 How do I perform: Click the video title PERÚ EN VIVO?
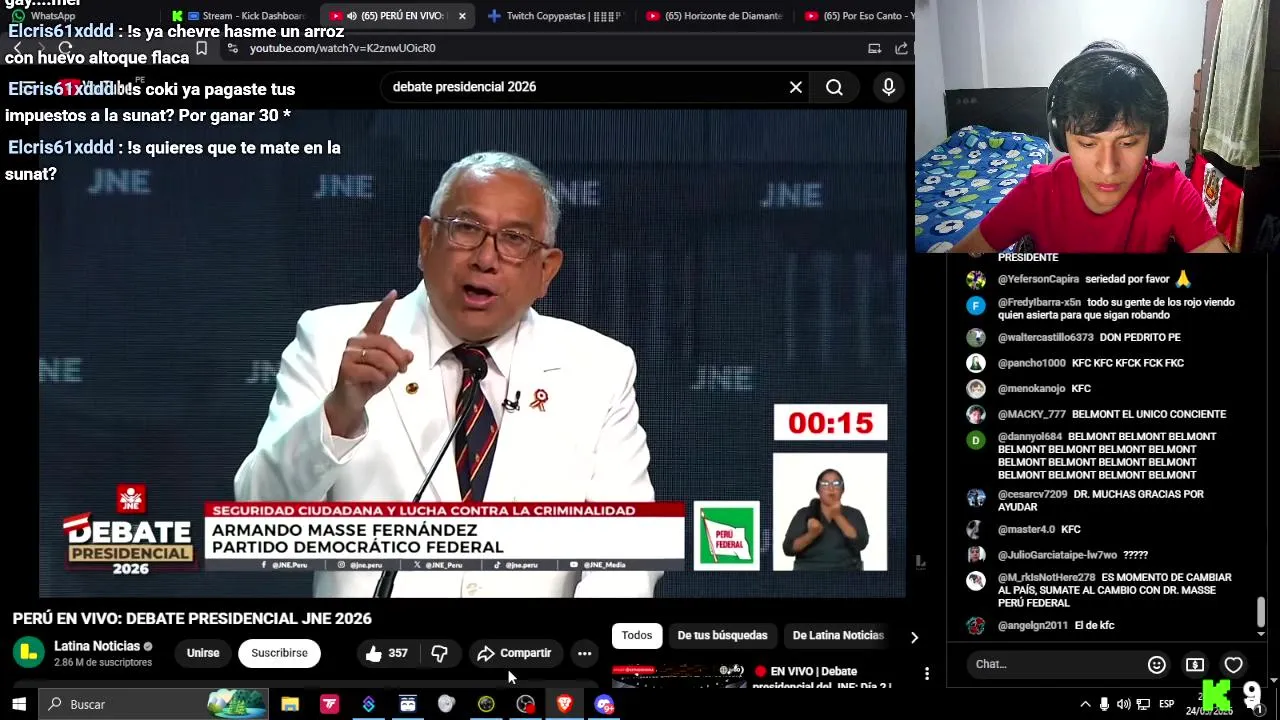pos(192,618)
